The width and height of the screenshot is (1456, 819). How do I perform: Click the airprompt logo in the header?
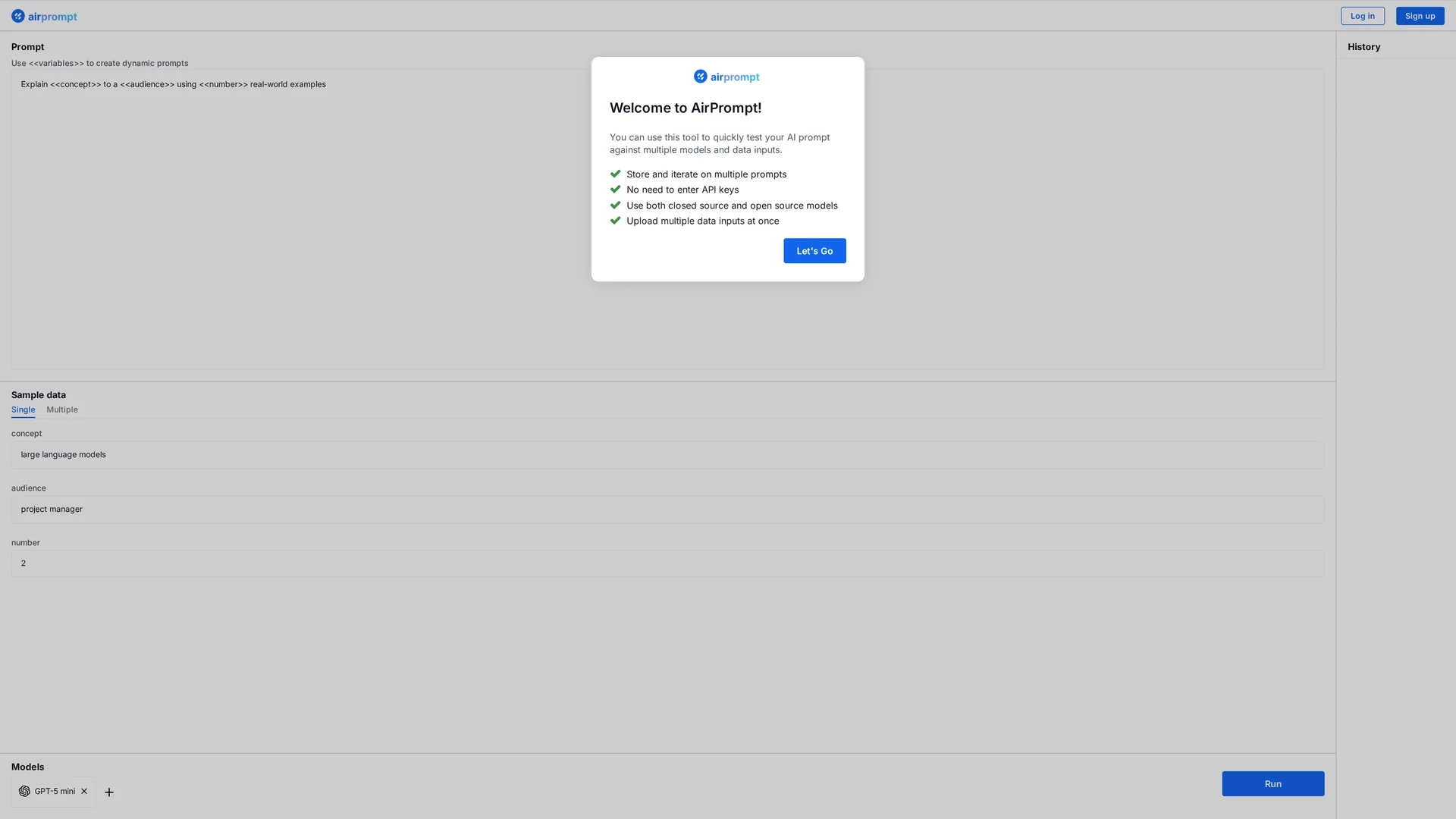[44, 16]
